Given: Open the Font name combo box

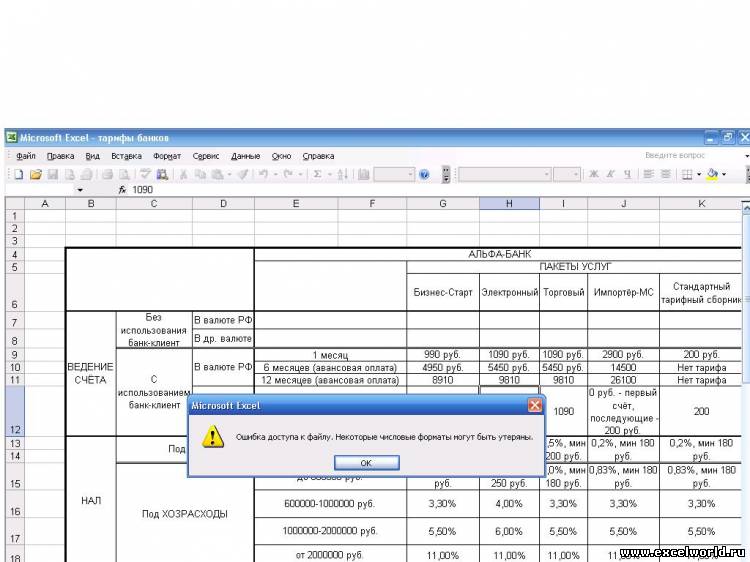Looking at the screenshot, I should pos(505,174).
